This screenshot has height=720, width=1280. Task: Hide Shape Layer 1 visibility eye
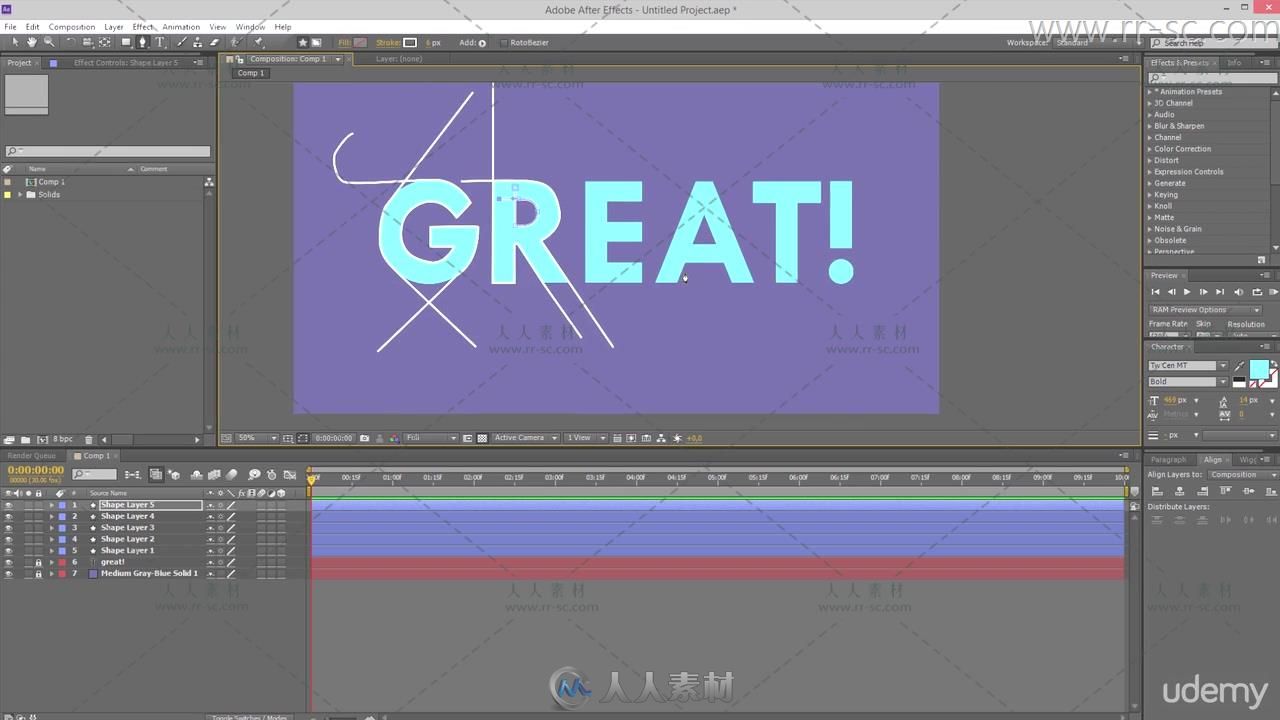(x=9, y=551)
